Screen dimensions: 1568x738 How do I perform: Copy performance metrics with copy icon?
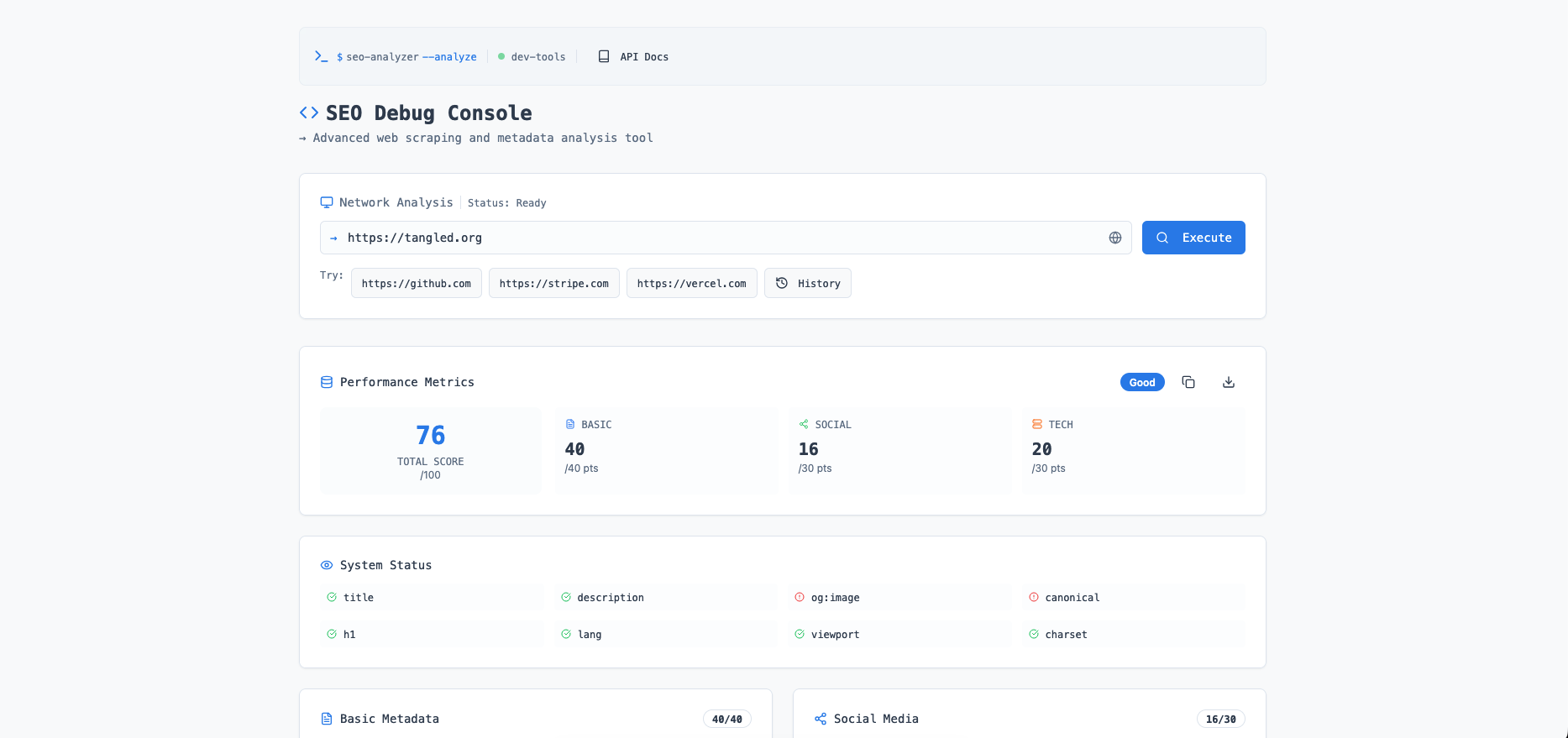tap(1188, 382)
